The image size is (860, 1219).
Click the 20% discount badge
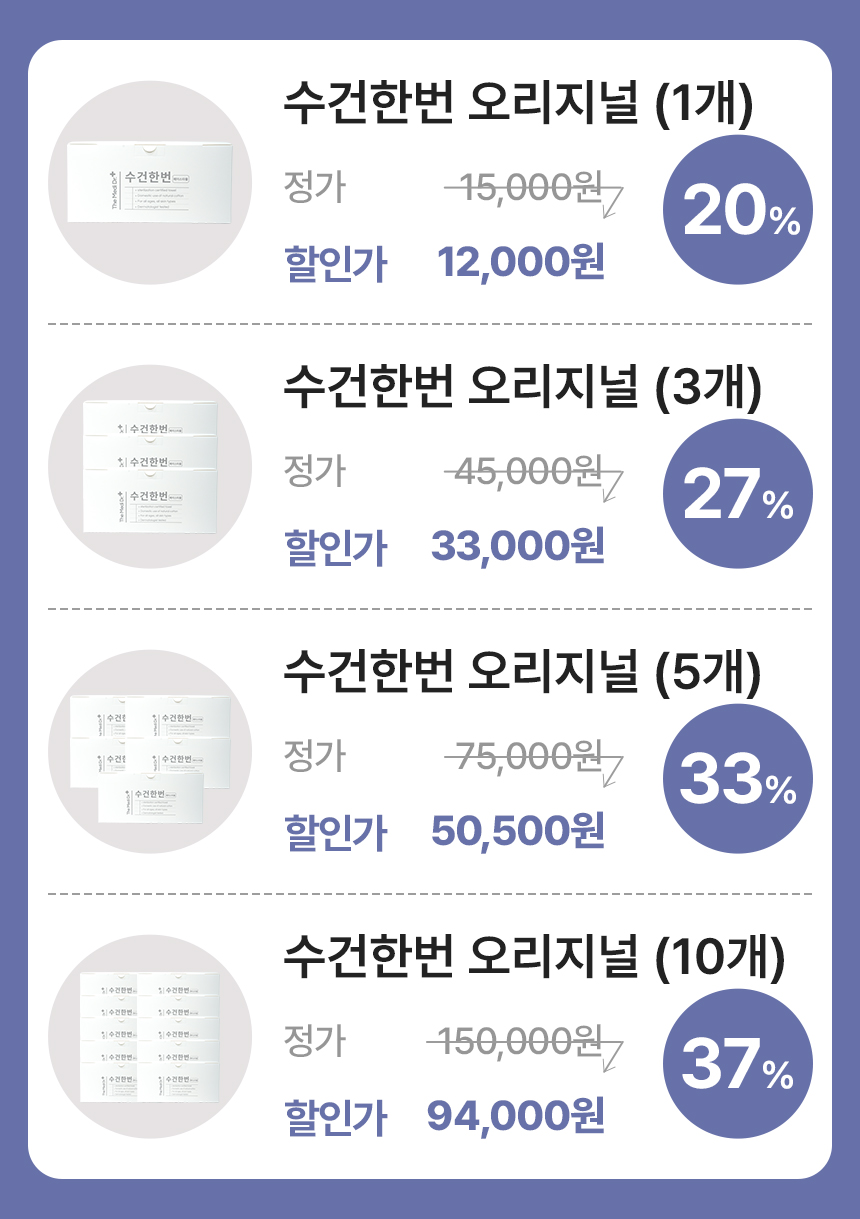(738, 210)
